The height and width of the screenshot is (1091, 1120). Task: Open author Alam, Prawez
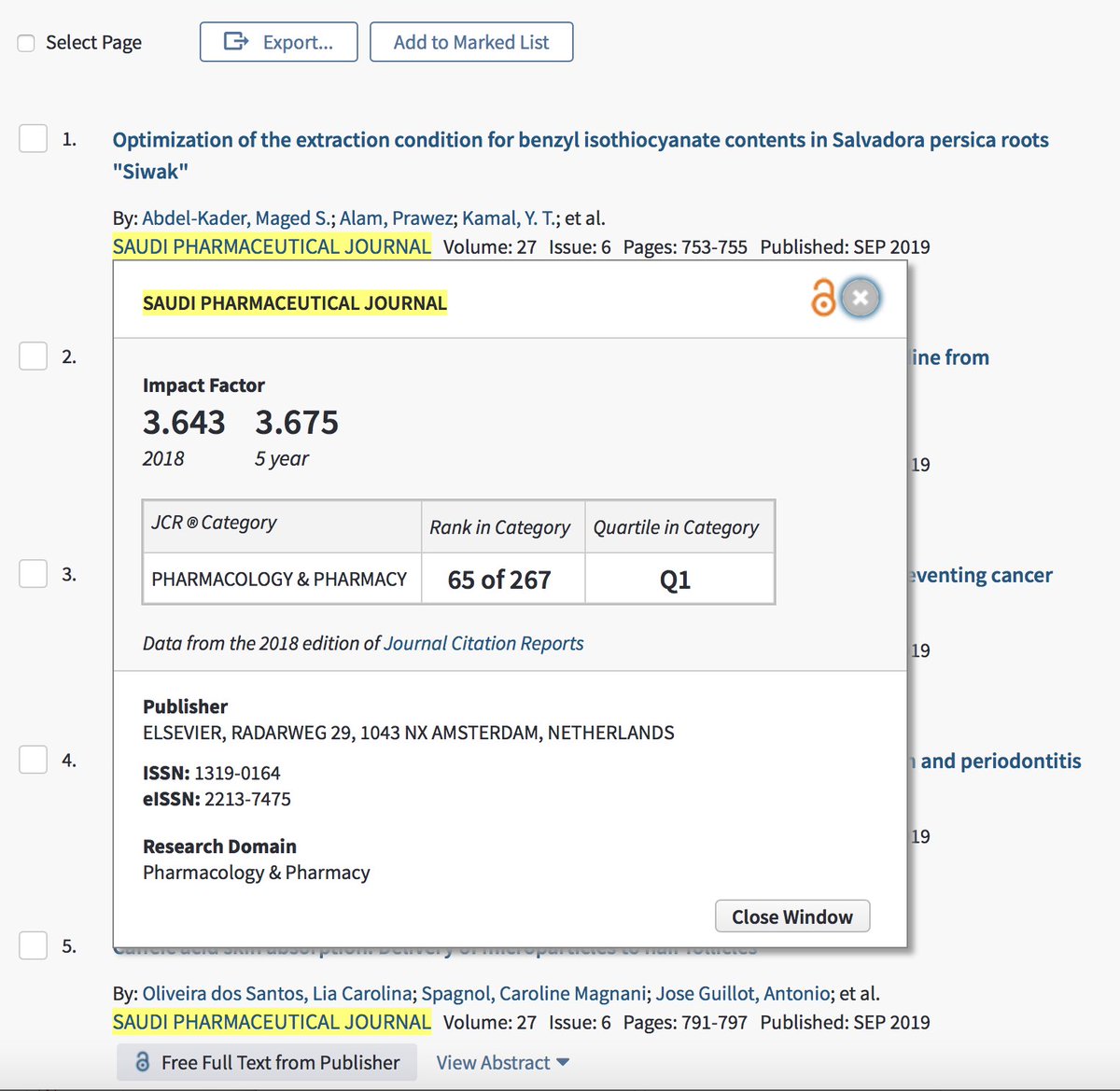click(x=396, y=218)
